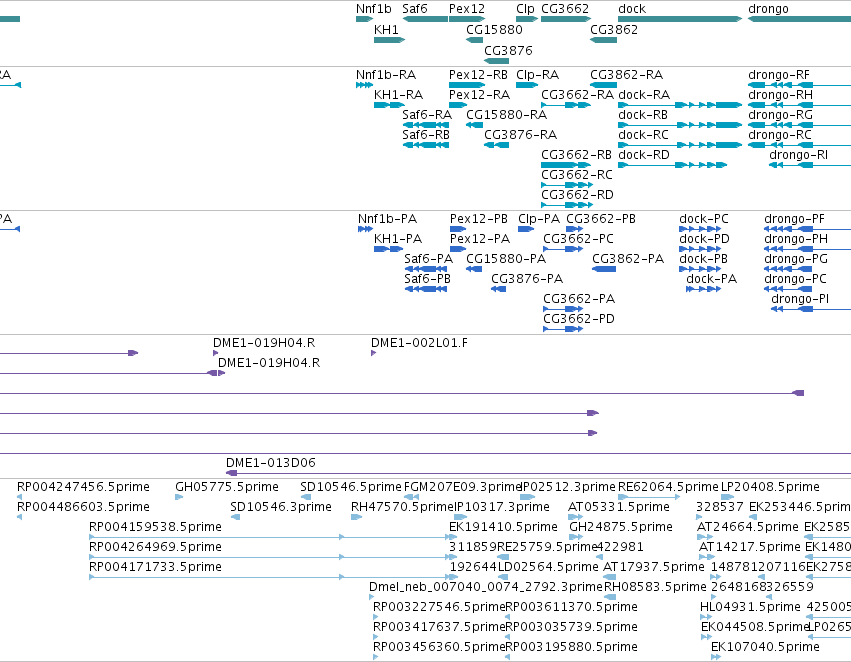This screenshot has height=662, width=851.
Task: Click the Saf6-RB transcript
Action: [426, 145]
